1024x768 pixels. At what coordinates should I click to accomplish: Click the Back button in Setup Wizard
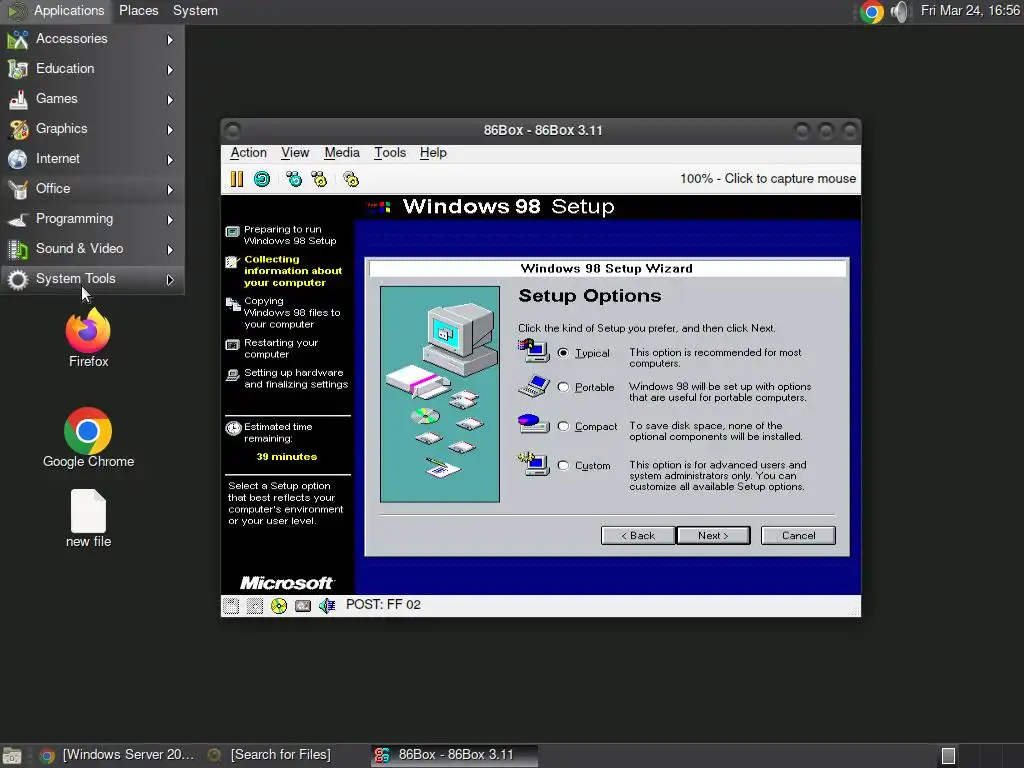pyautogui.click(x=638, y=536)
